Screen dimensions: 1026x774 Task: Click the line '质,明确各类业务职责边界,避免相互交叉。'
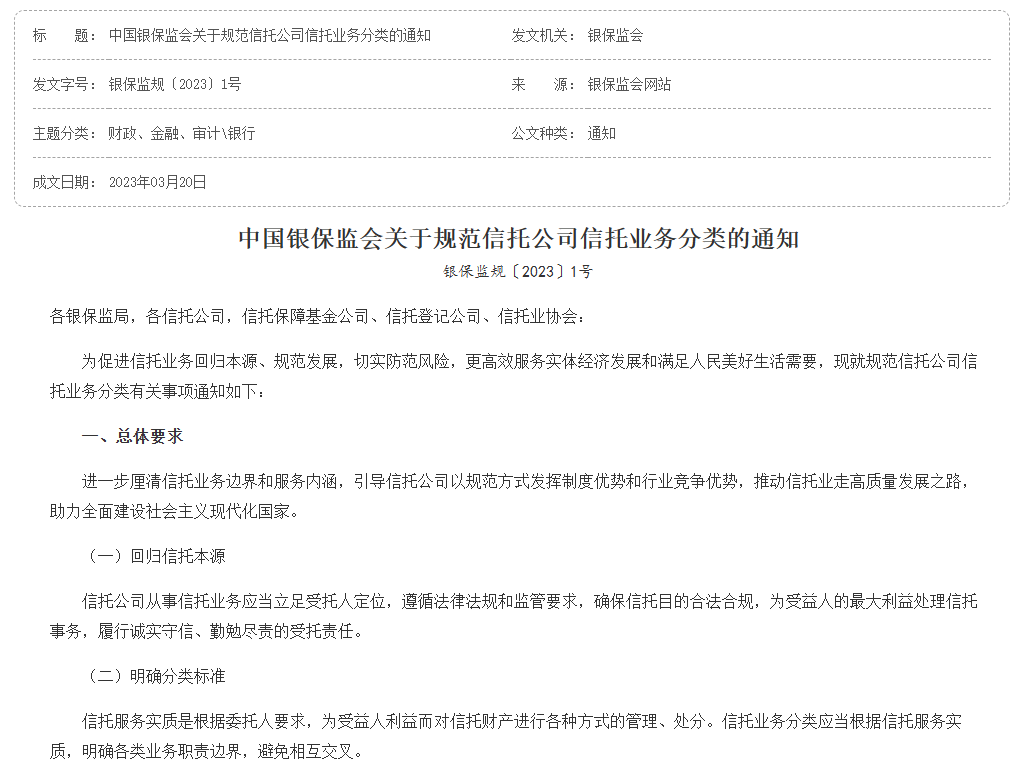tap(207, 752)
